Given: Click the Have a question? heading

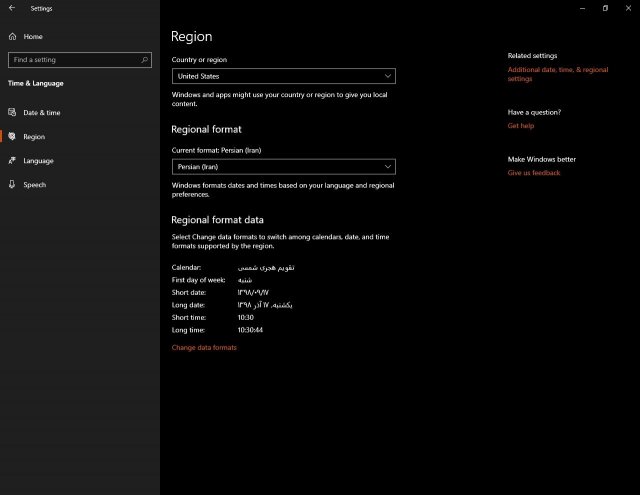Looking at the screenshot, I should coord(534,112).
